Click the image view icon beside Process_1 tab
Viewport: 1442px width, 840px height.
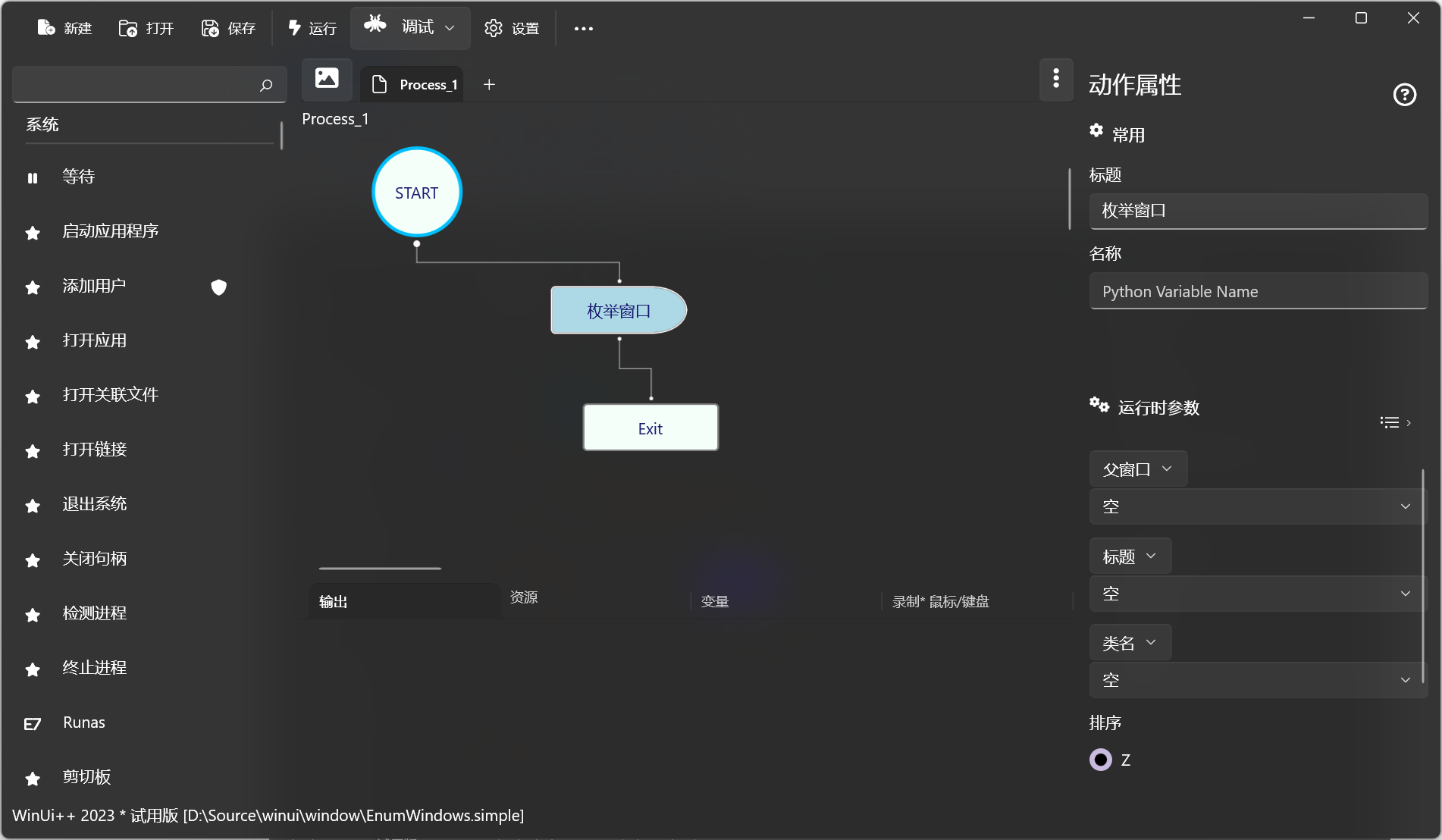[327, 79]
